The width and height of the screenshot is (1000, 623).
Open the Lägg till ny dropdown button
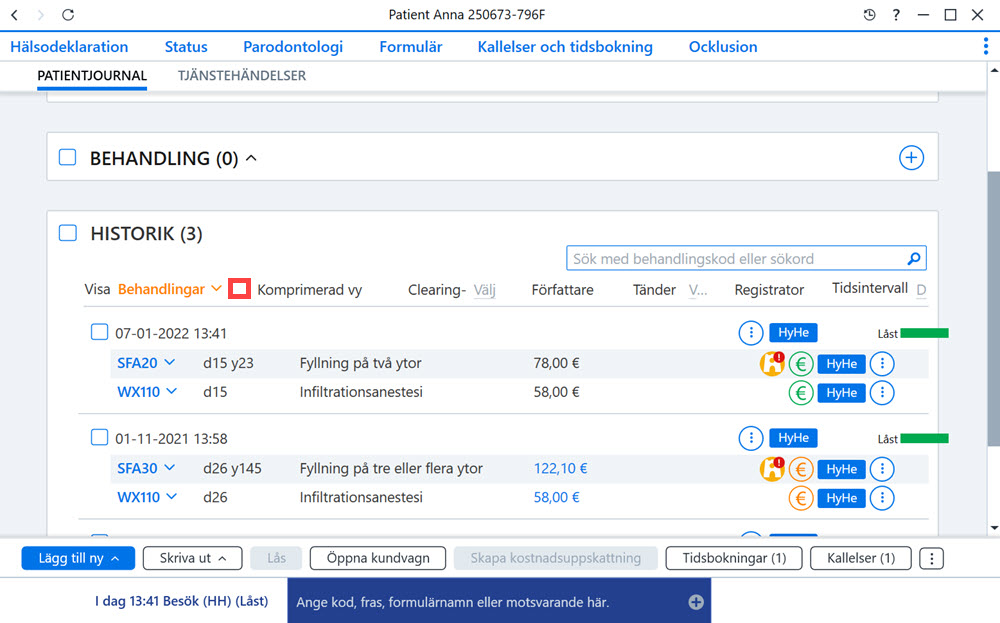click(78, 558)
